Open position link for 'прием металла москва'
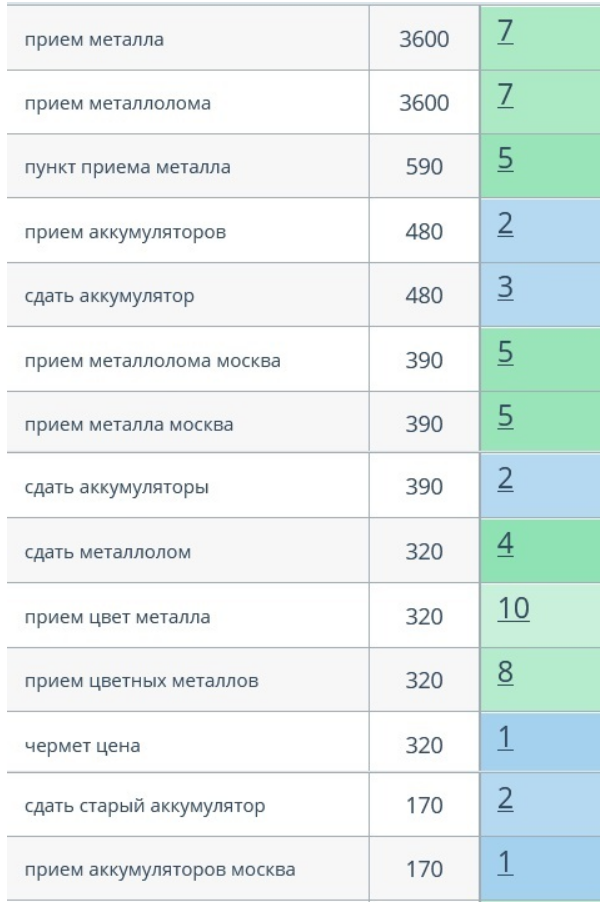 pyautogui.click(x=506, y=417)
